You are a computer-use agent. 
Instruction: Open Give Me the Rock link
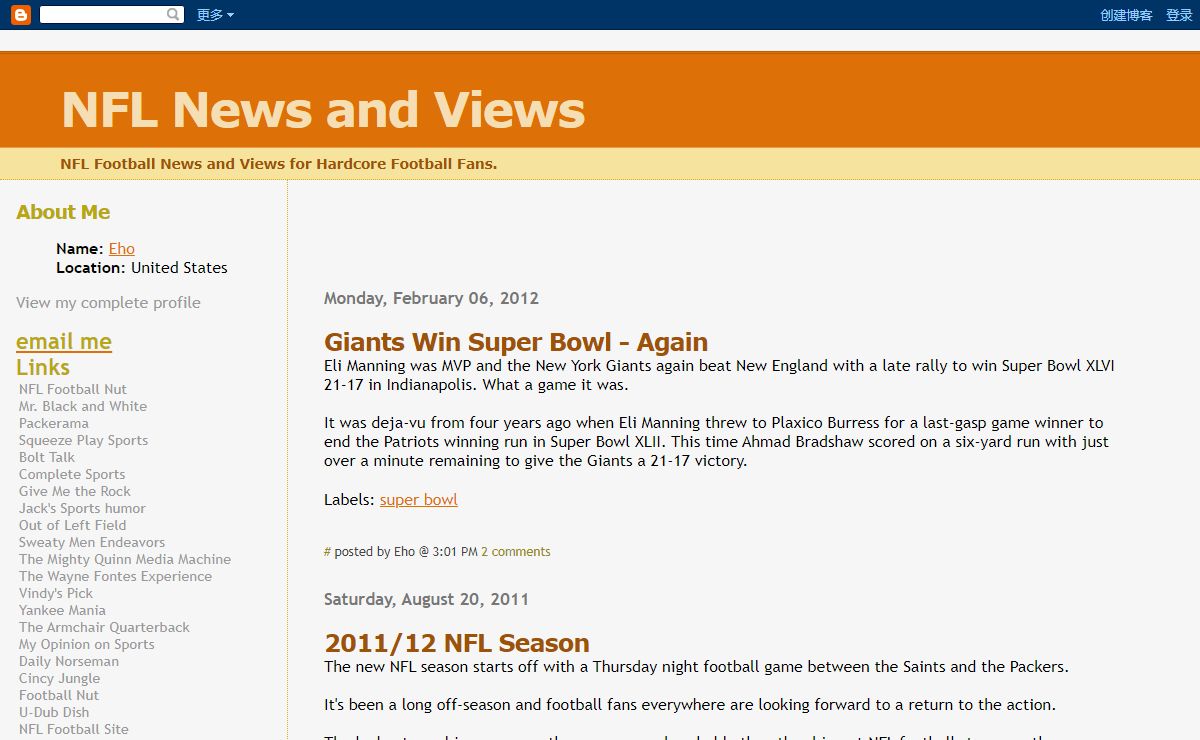[x=75, y=491]
